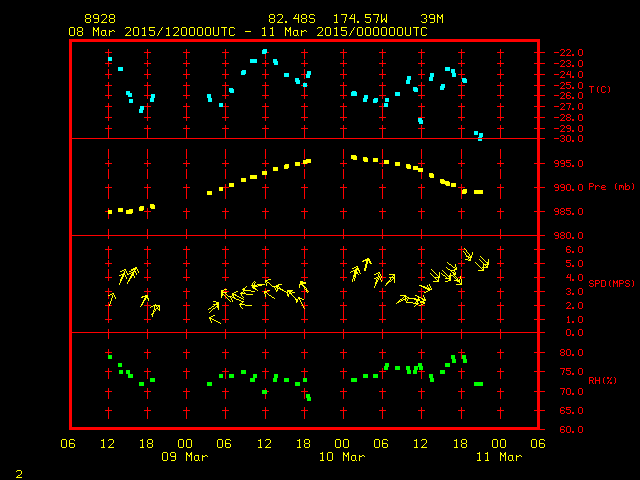Image resolution: width=640 pixels, height=480 pixels.
Task: Click the lowest cyan temperature point near -30.0
Action: coord(480,136)
